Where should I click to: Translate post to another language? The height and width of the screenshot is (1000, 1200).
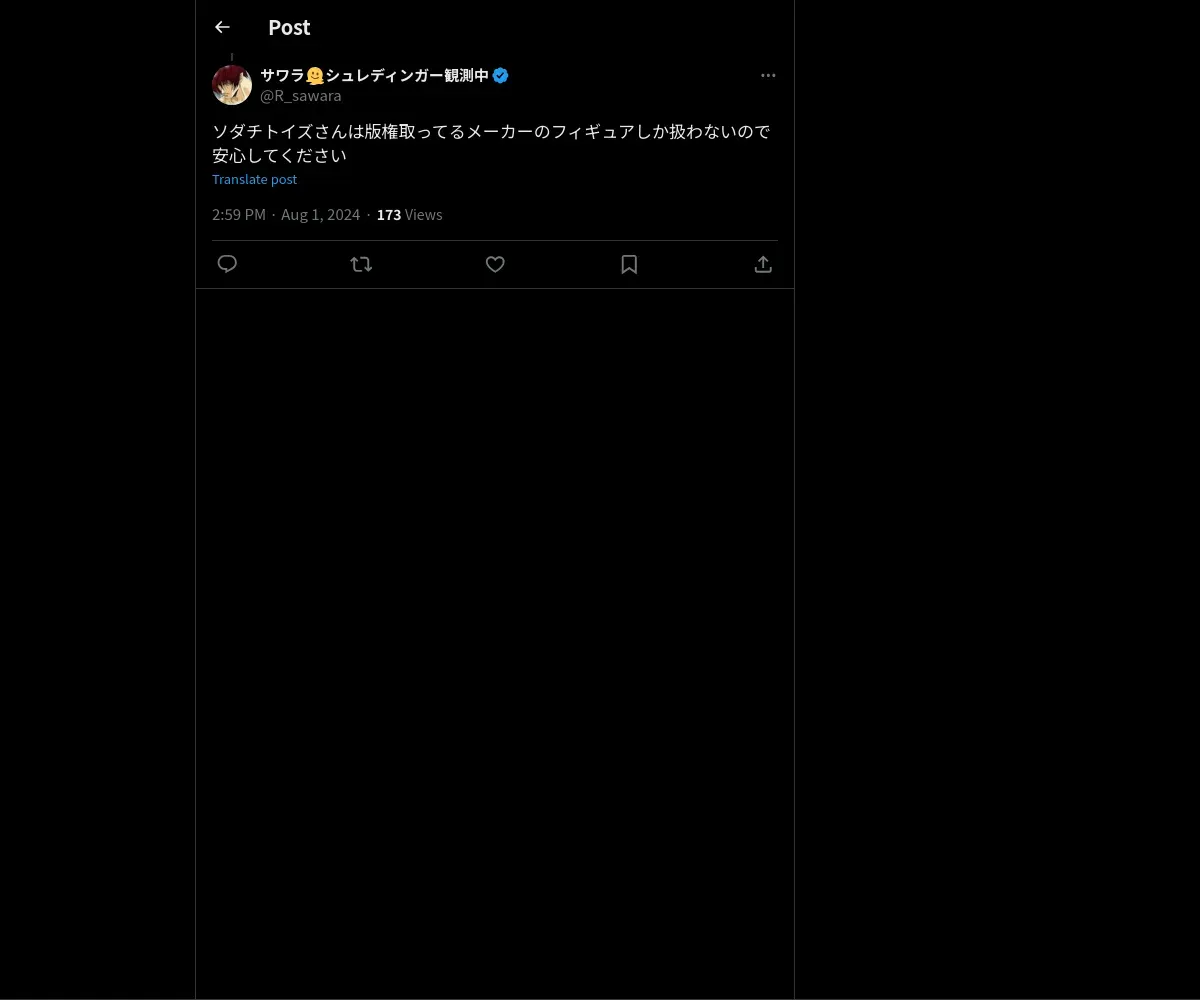254,179
